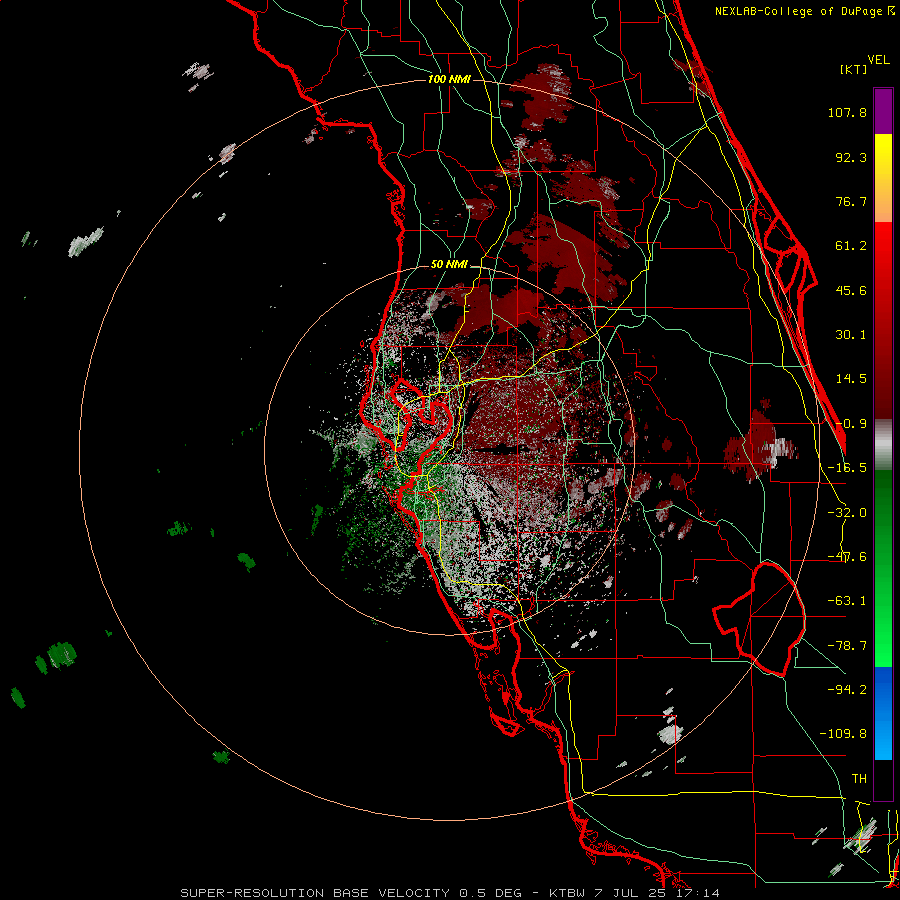Click the VEL legend title
This screenshot has height=900, width=900.
(878, 60)
